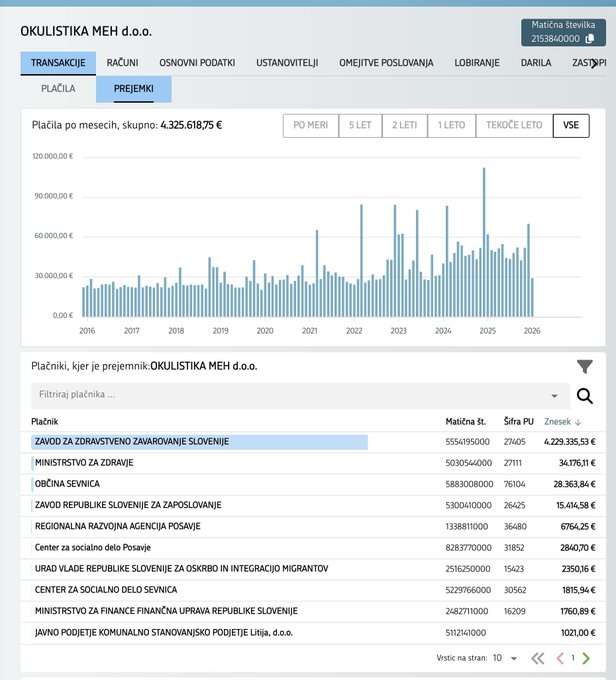Open ZAVOD ZA ZDRAVSTVENO ZAVAROVANJE SLOVENIJE payer

[132, 441]
